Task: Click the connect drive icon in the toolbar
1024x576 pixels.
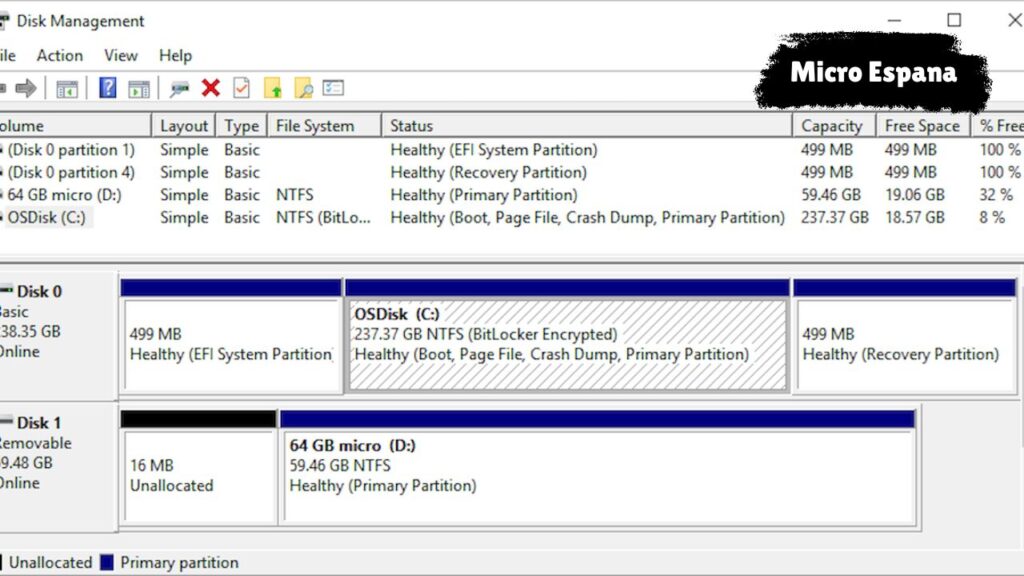Action: [179, 88]
